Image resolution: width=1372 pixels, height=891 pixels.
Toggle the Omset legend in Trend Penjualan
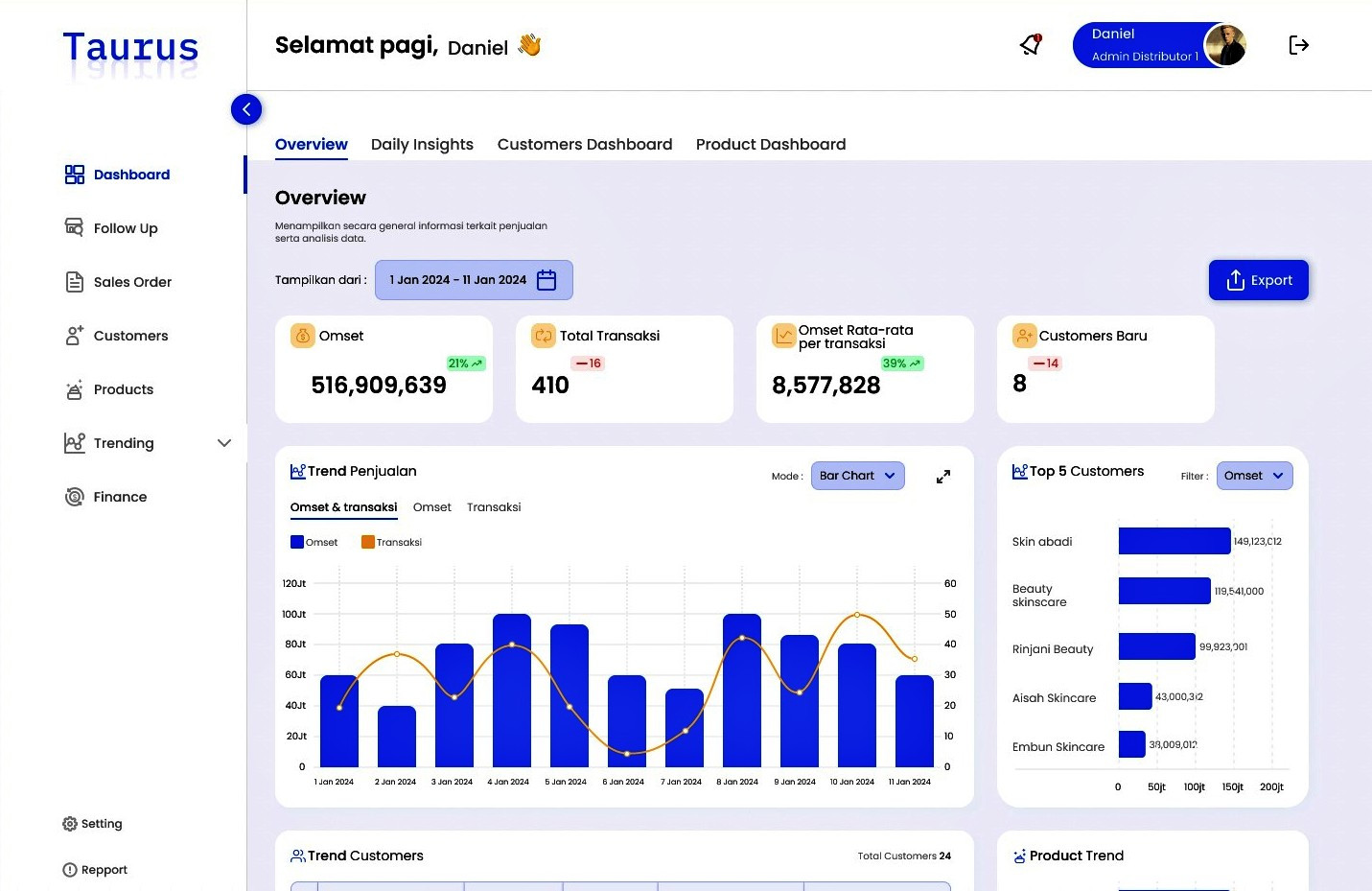coord(314,542)
